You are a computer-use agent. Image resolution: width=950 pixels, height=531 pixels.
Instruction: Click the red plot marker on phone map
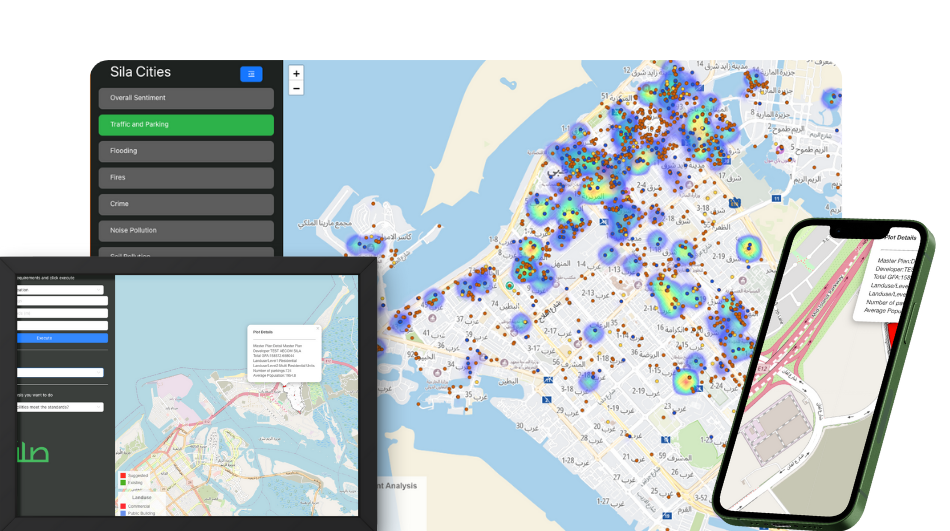click(x=892, y=335)
